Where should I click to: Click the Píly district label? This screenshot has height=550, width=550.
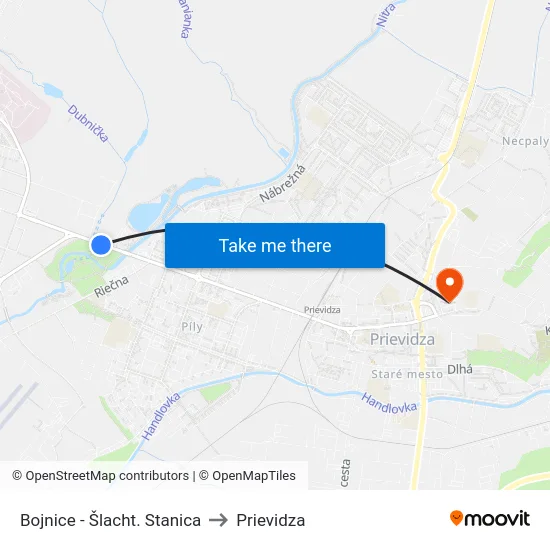coord(192,327)
